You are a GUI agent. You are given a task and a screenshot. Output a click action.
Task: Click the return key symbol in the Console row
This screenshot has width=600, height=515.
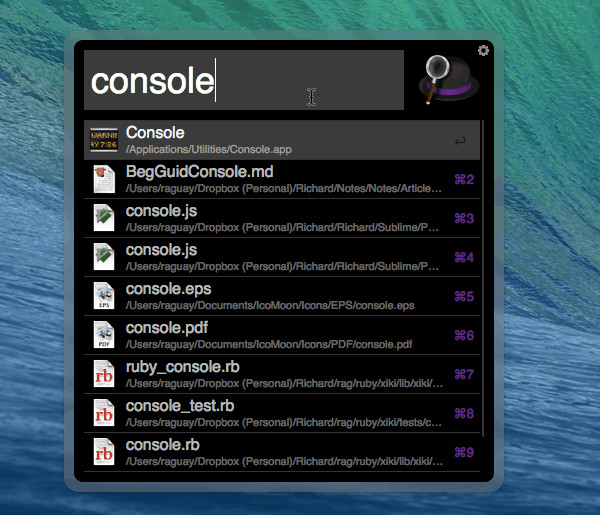(x=460, y=141)
